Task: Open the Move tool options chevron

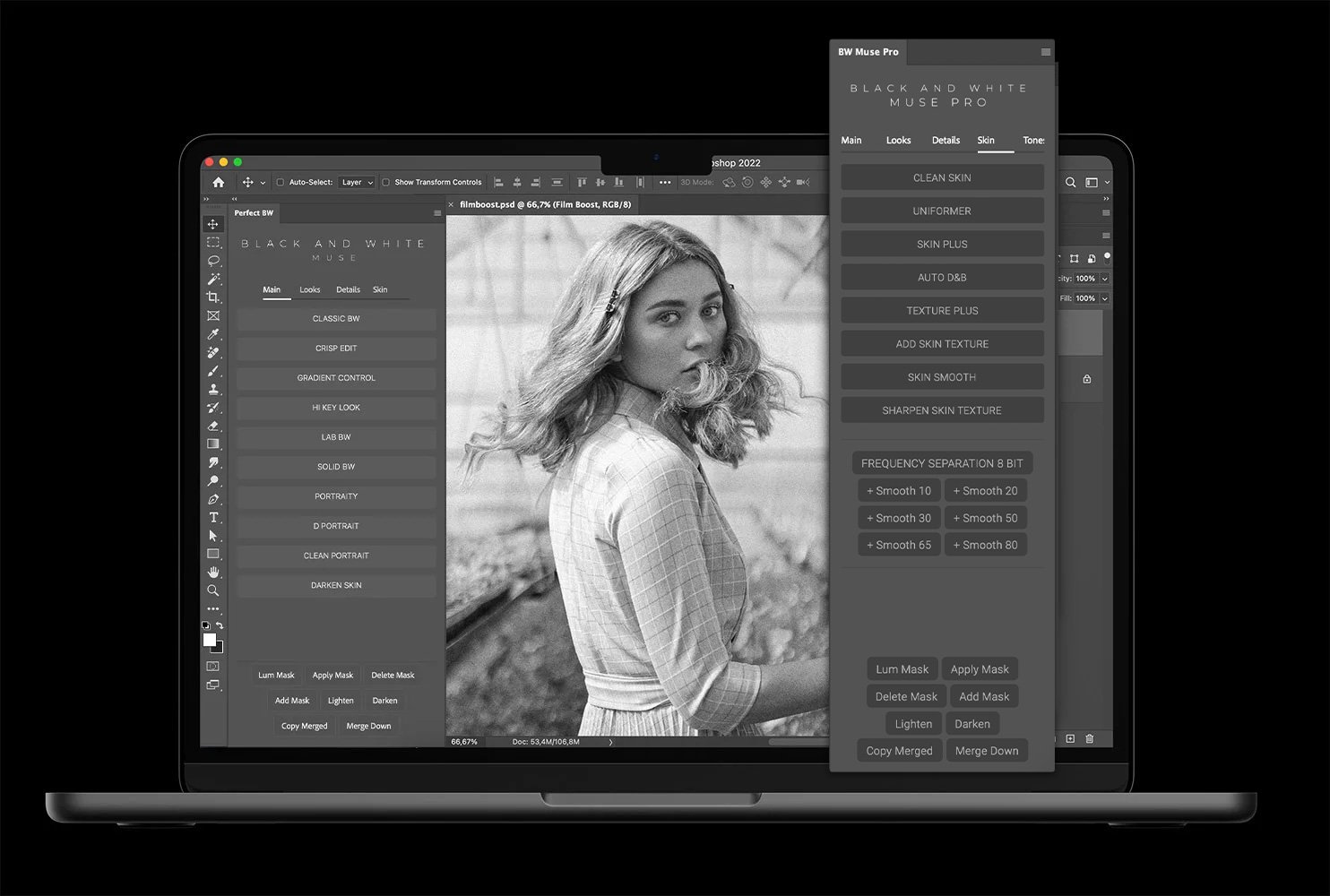Action: click(261, 182)
